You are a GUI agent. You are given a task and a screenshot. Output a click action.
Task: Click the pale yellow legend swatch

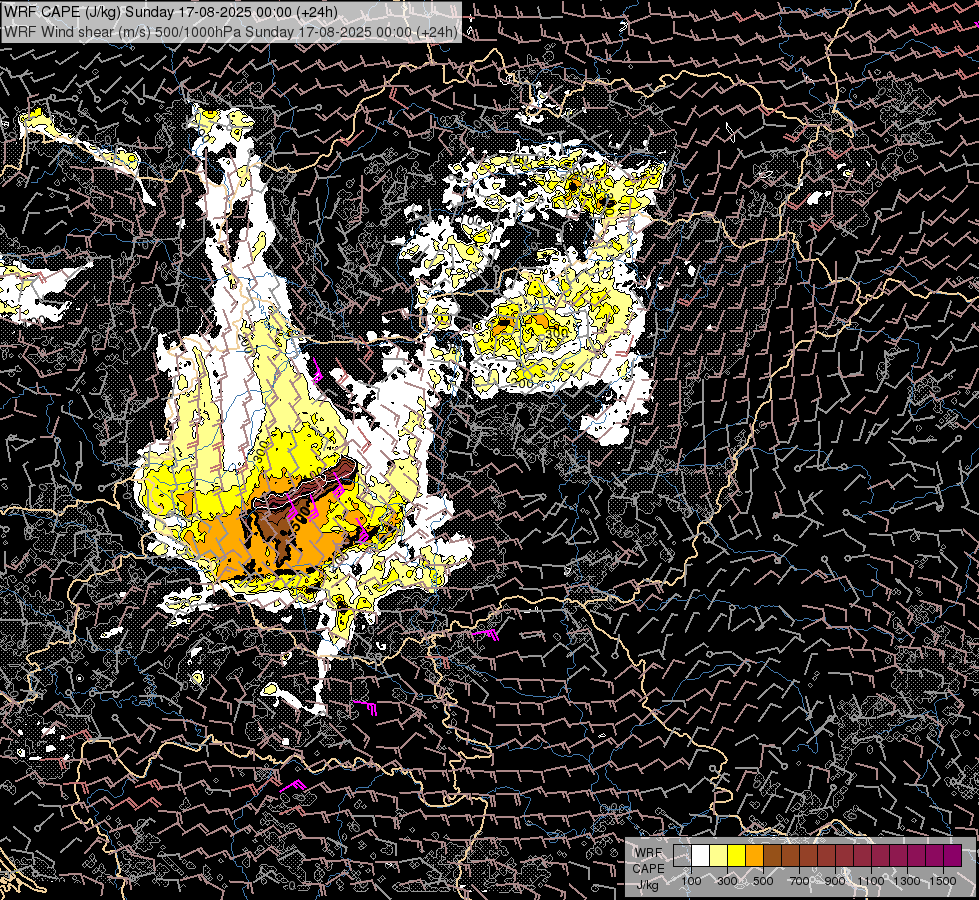pyautogui.click(x=719, y=855)
